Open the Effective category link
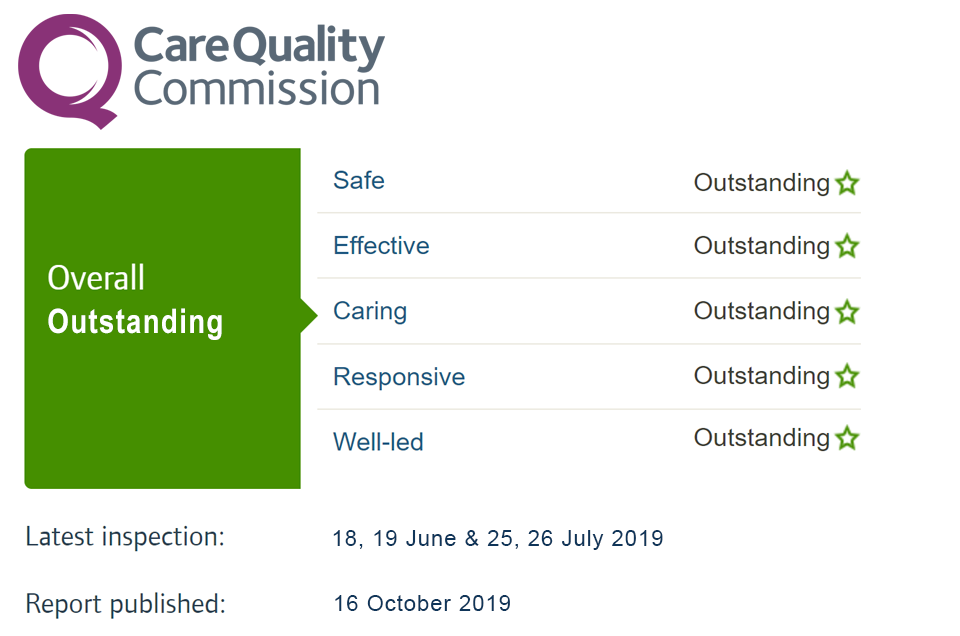Image resolution: width=960 pixels, height=636 pixels. tap(381, 245)
